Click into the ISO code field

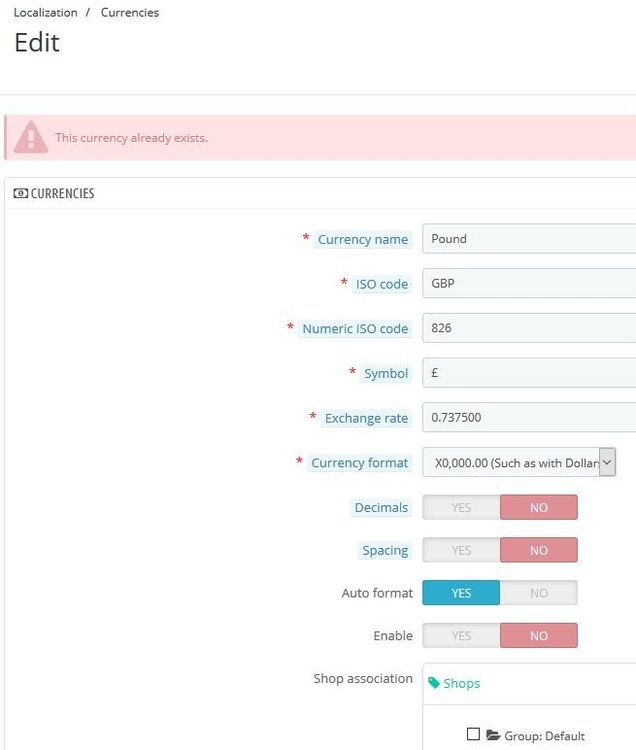point(529,283)
